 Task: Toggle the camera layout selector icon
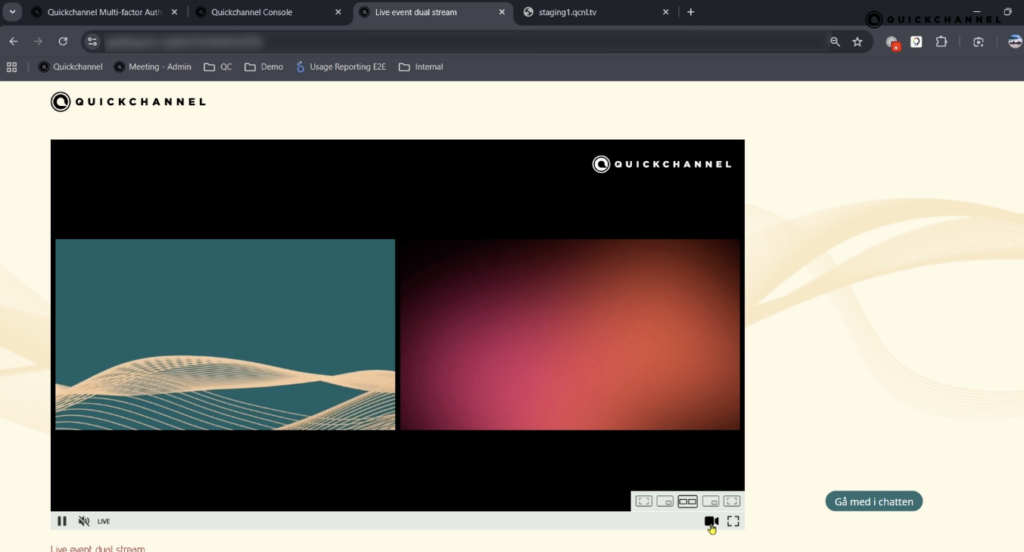pyautogui.click(x=711, y=521)
